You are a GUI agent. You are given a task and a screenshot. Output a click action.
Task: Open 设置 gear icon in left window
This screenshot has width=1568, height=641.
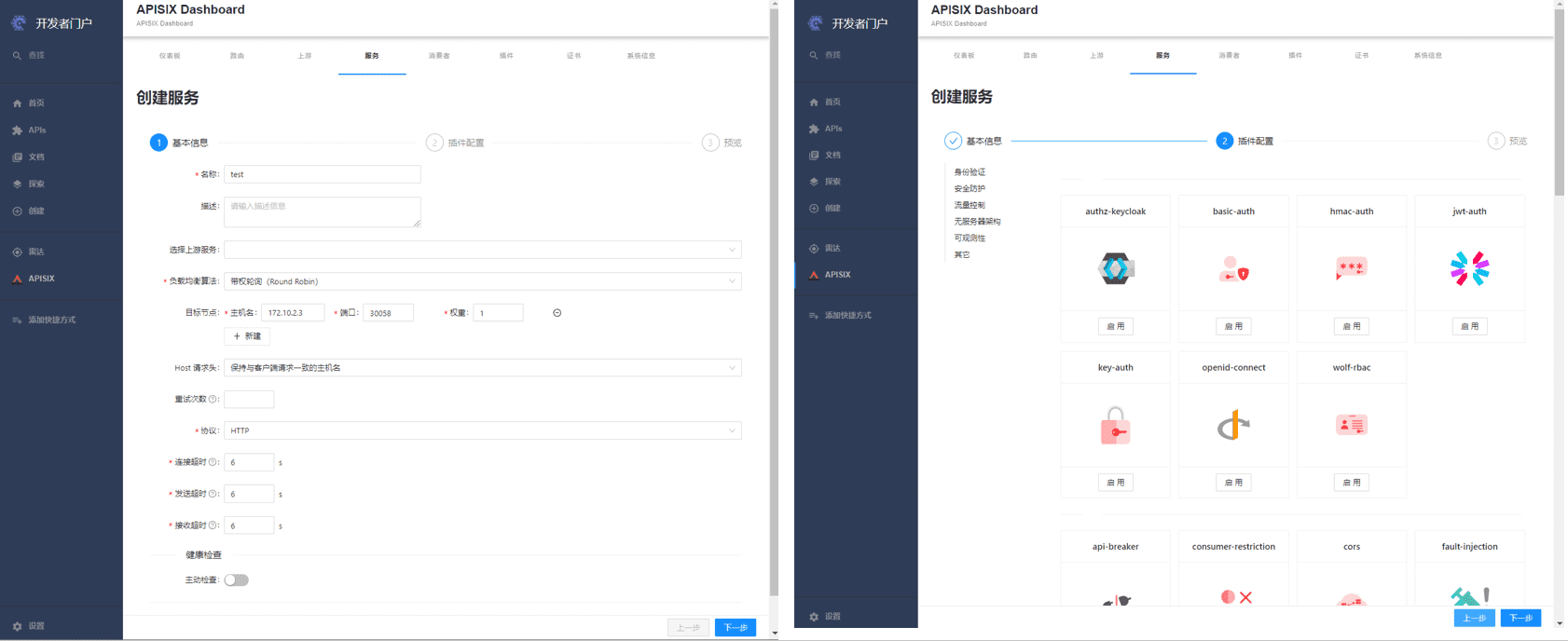click(x=17, y=626)
